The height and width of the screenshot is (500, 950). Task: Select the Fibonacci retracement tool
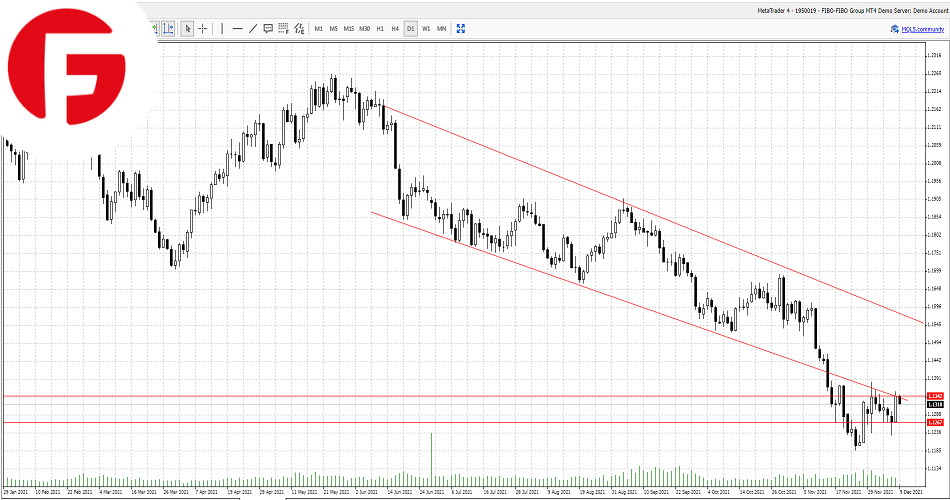pos(284,29)
